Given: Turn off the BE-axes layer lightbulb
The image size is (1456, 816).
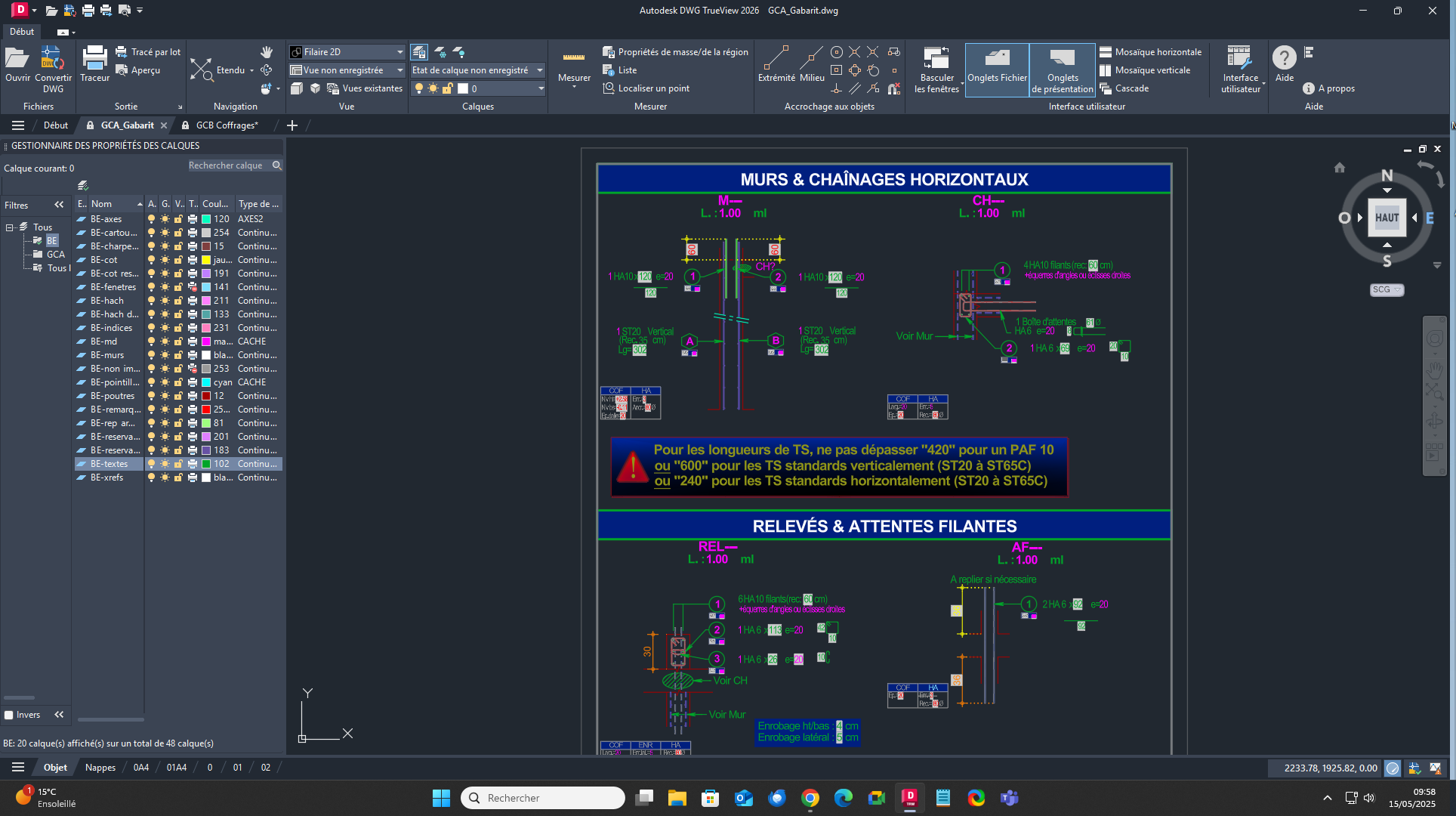Looking at the screenshot, I should [x=151, y=219].
